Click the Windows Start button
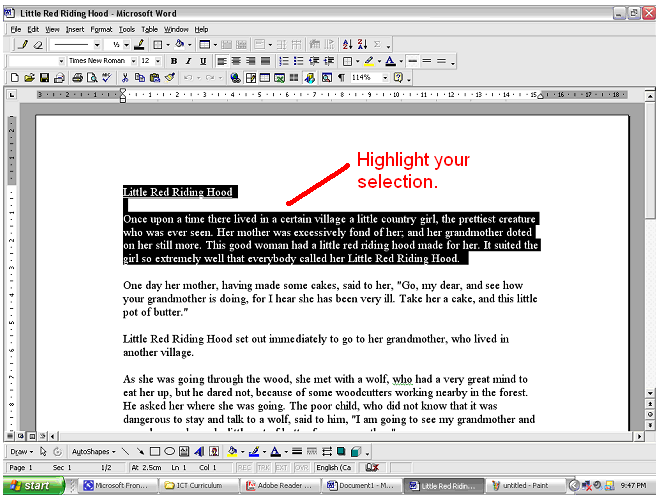The image size is (662, 500). (33, 486)
